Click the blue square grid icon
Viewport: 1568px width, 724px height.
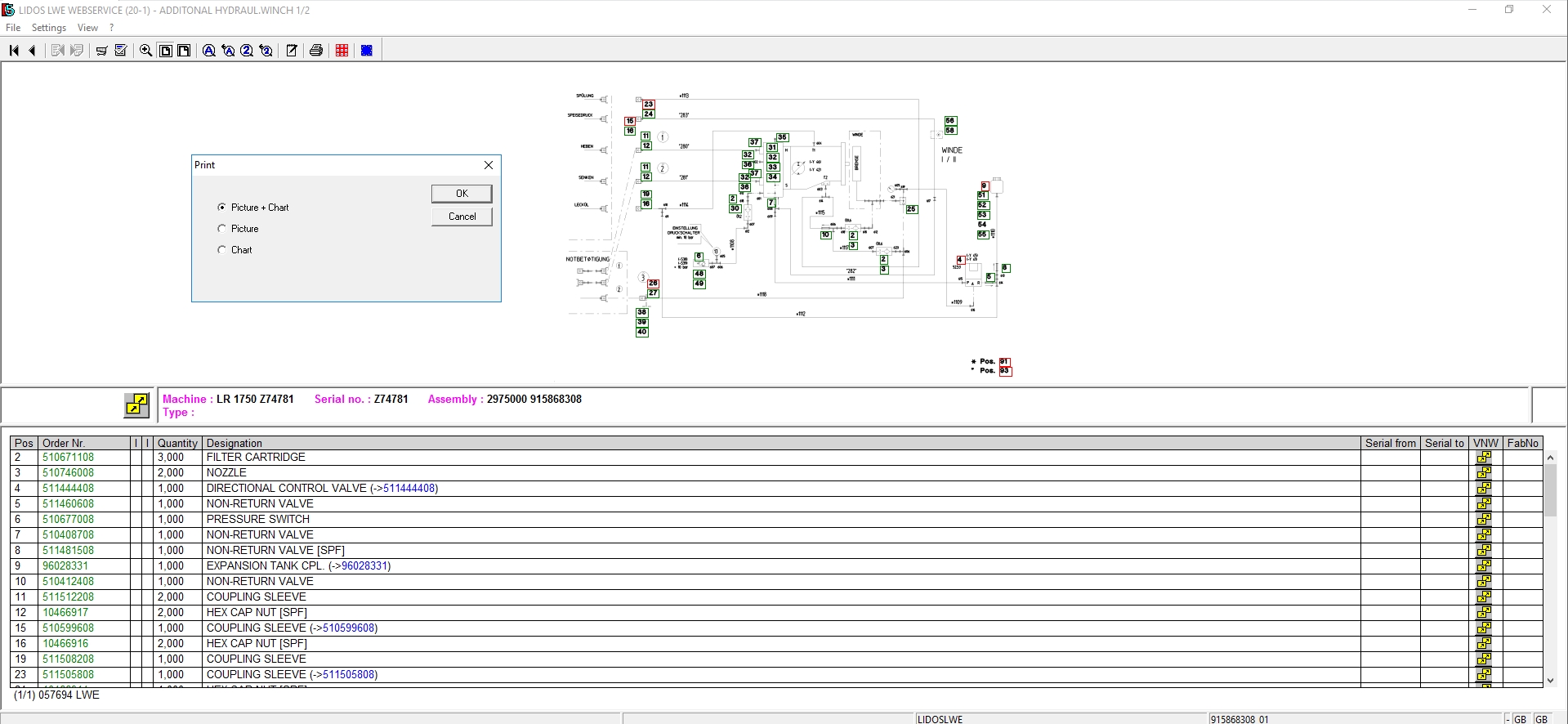pyautogui.click(x=367, y=51)
